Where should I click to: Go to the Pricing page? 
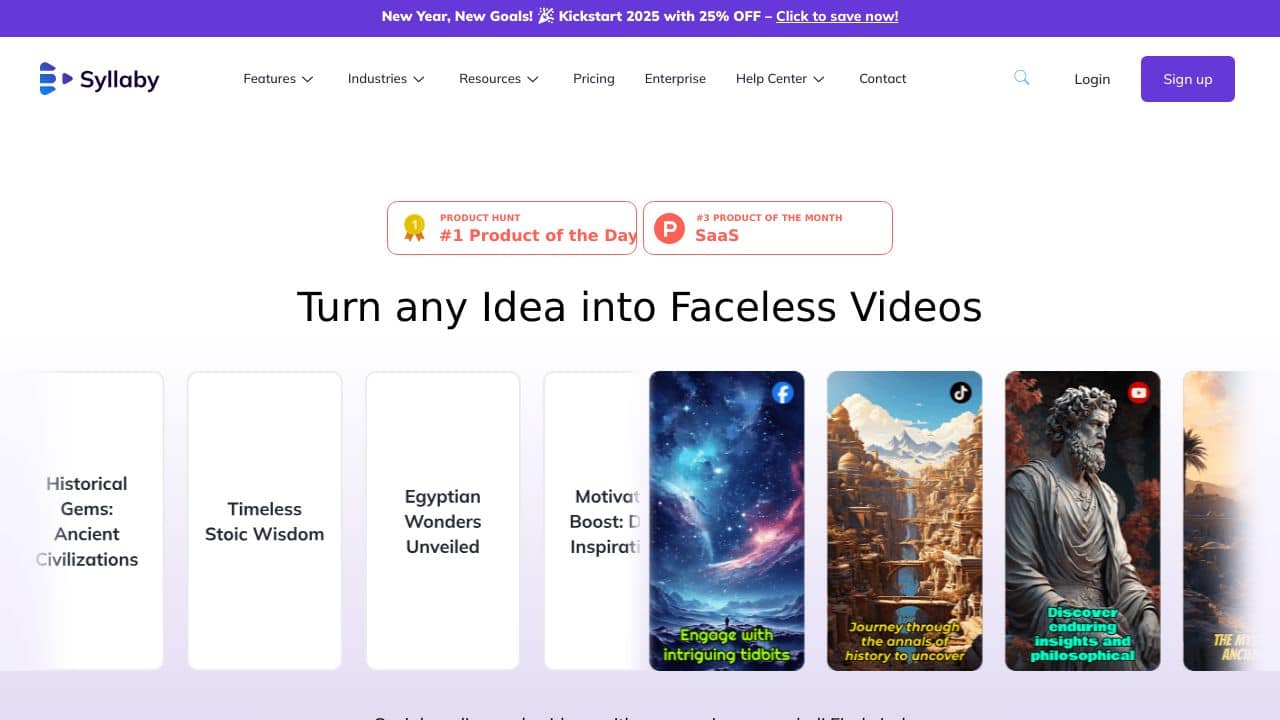594,79
